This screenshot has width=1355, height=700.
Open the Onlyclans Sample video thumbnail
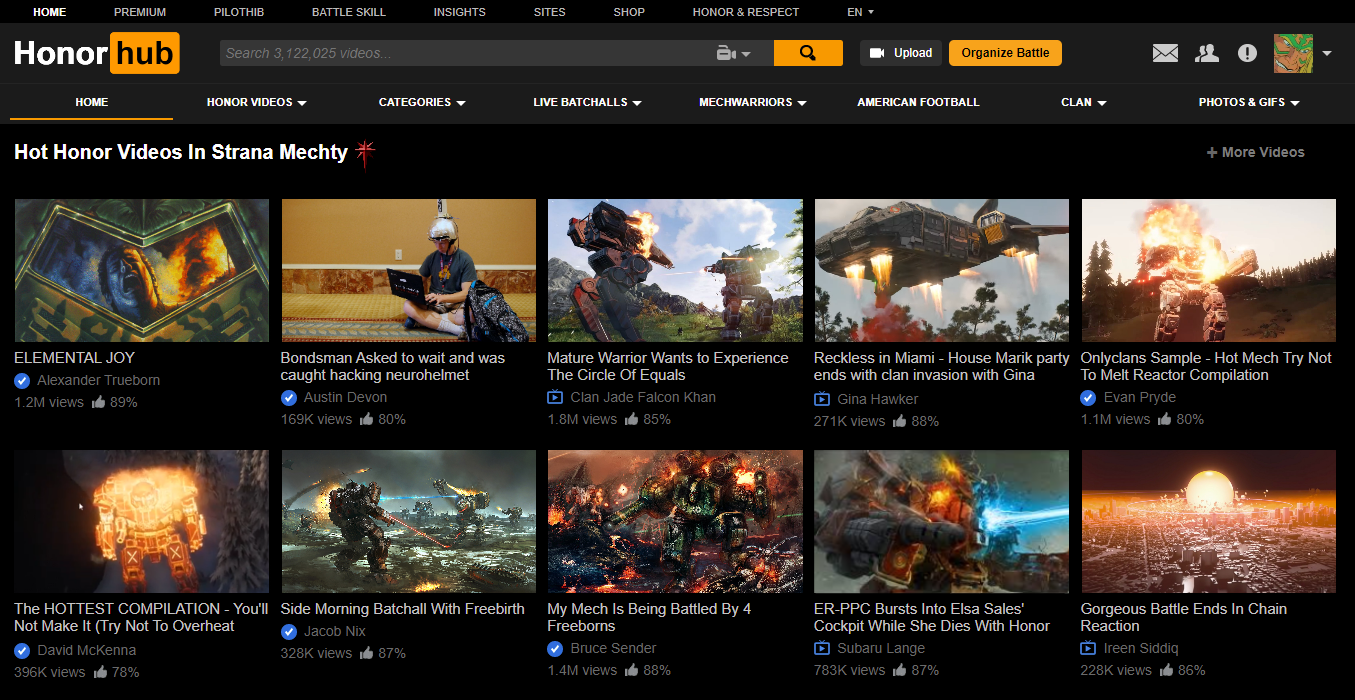[1208, 270]
